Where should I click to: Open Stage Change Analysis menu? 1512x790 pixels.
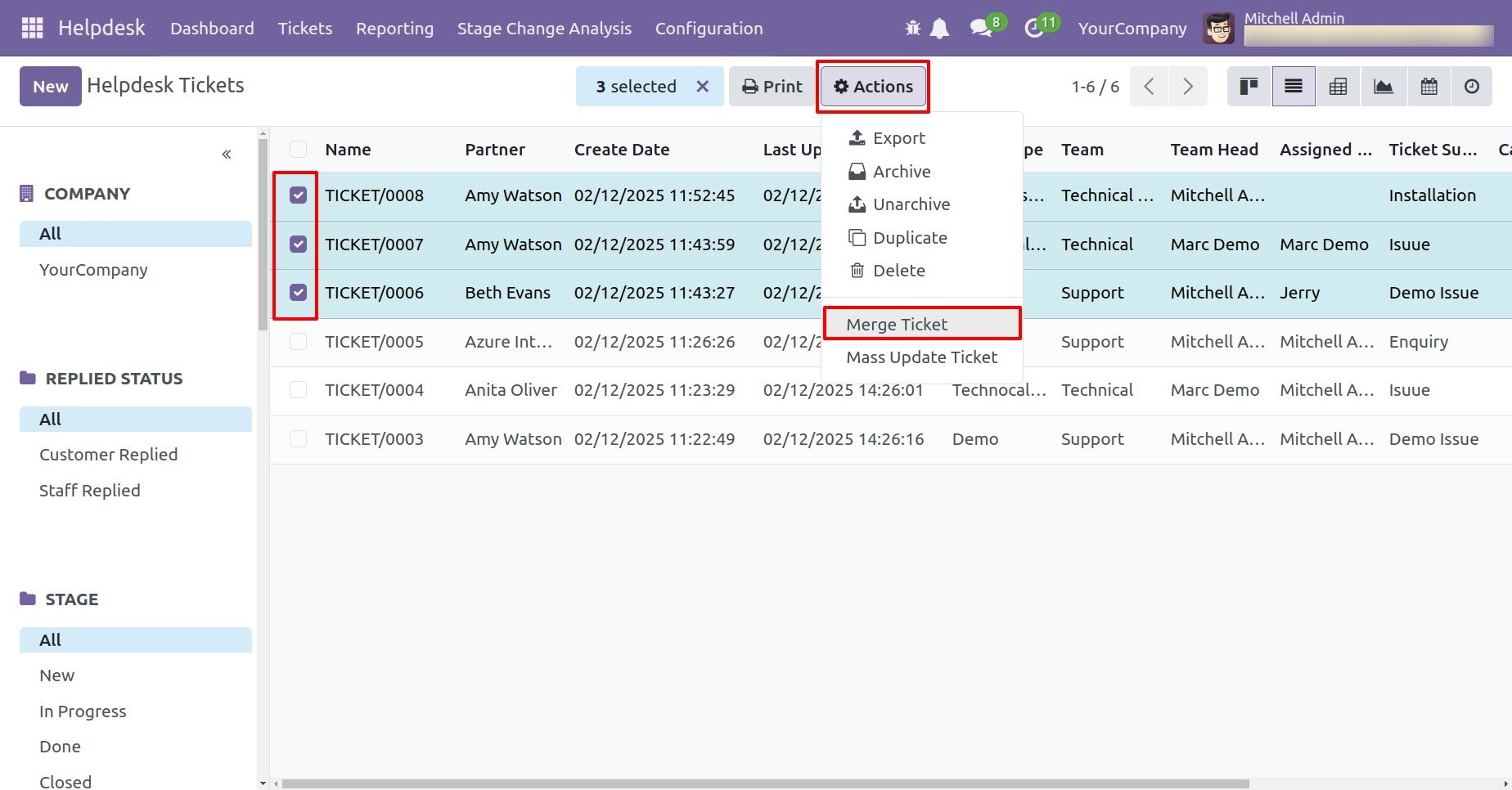tap(544, 29)
